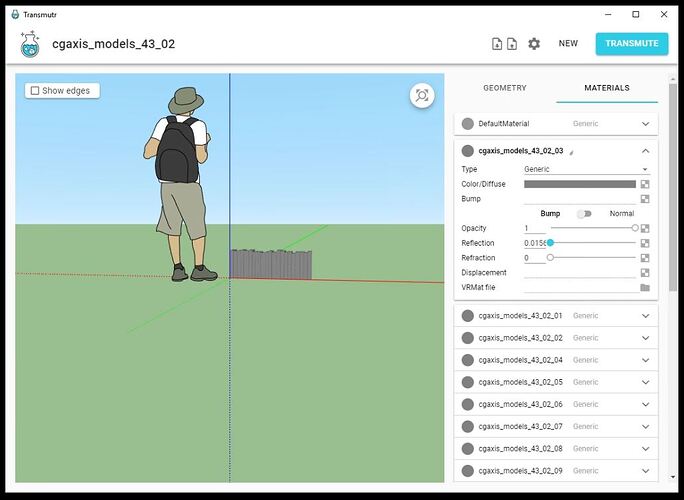Maximize the Transmutr window
Image resolution: width=684 pixels, height=500 pixels.
pos(636,14)
